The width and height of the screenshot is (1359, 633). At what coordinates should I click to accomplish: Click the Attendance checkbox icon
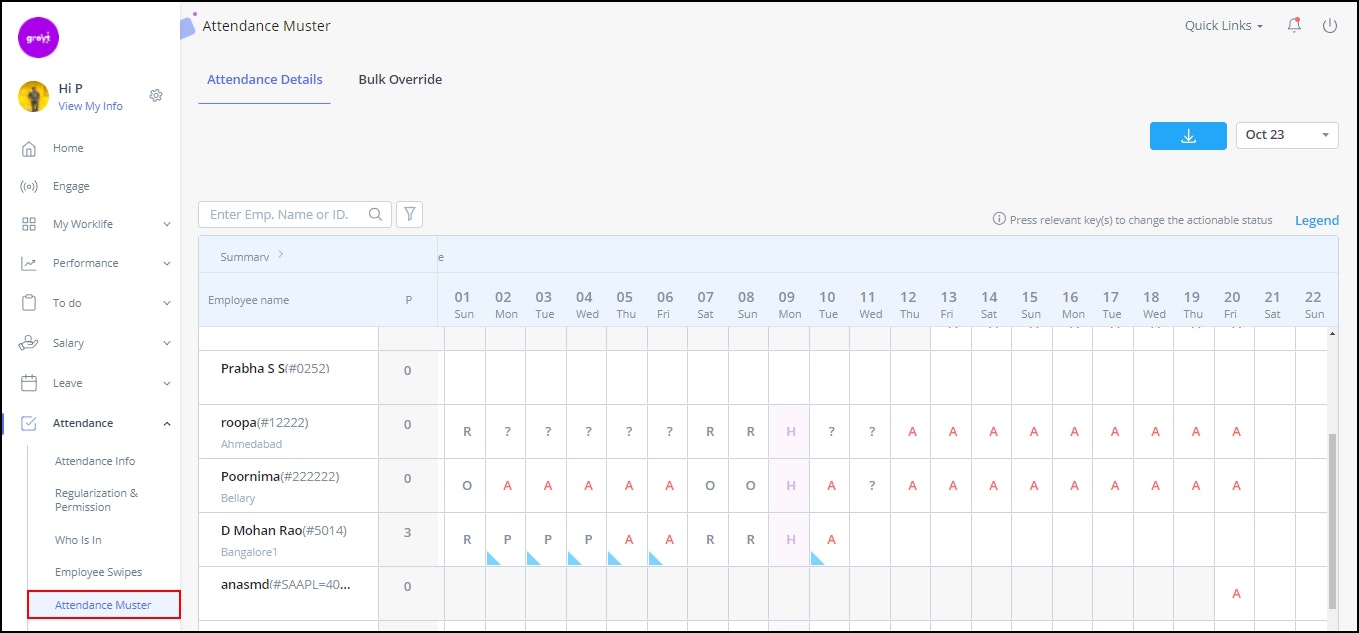29,423
